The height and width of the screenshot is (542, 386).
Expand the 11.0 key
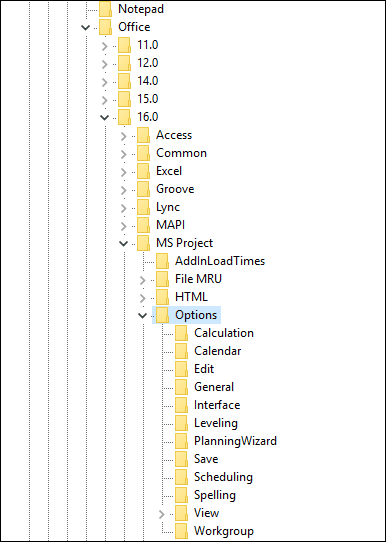click(x=105, y=46)
